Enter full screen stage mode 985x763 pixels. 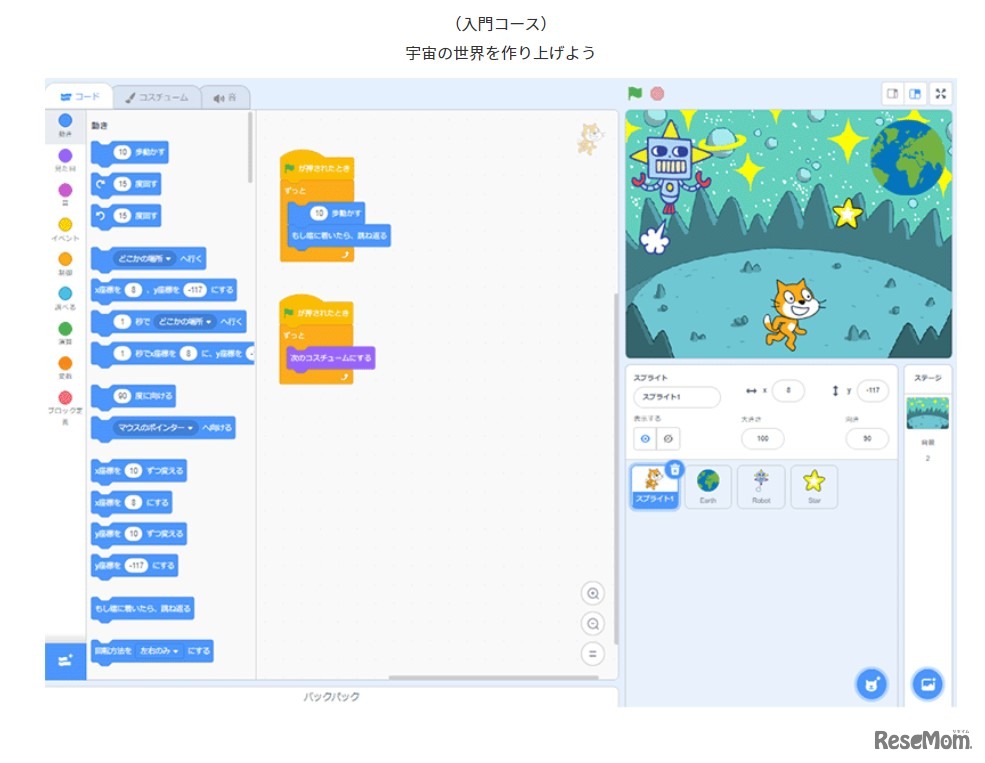tap(940, 94)
